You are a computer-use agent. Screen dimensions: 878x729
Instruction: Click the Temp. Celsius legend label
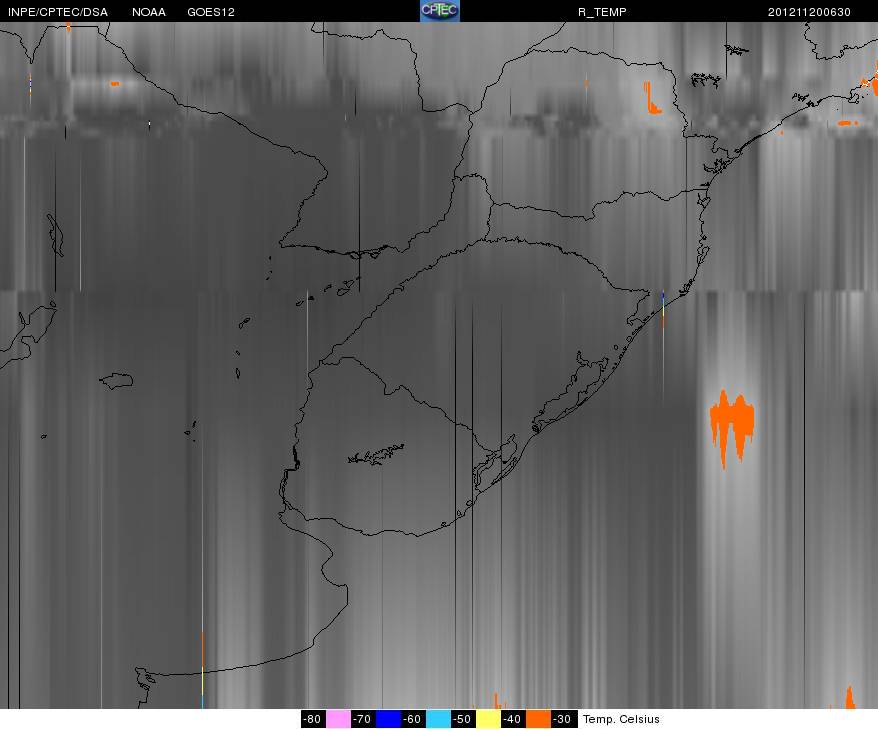coord(621,719)
